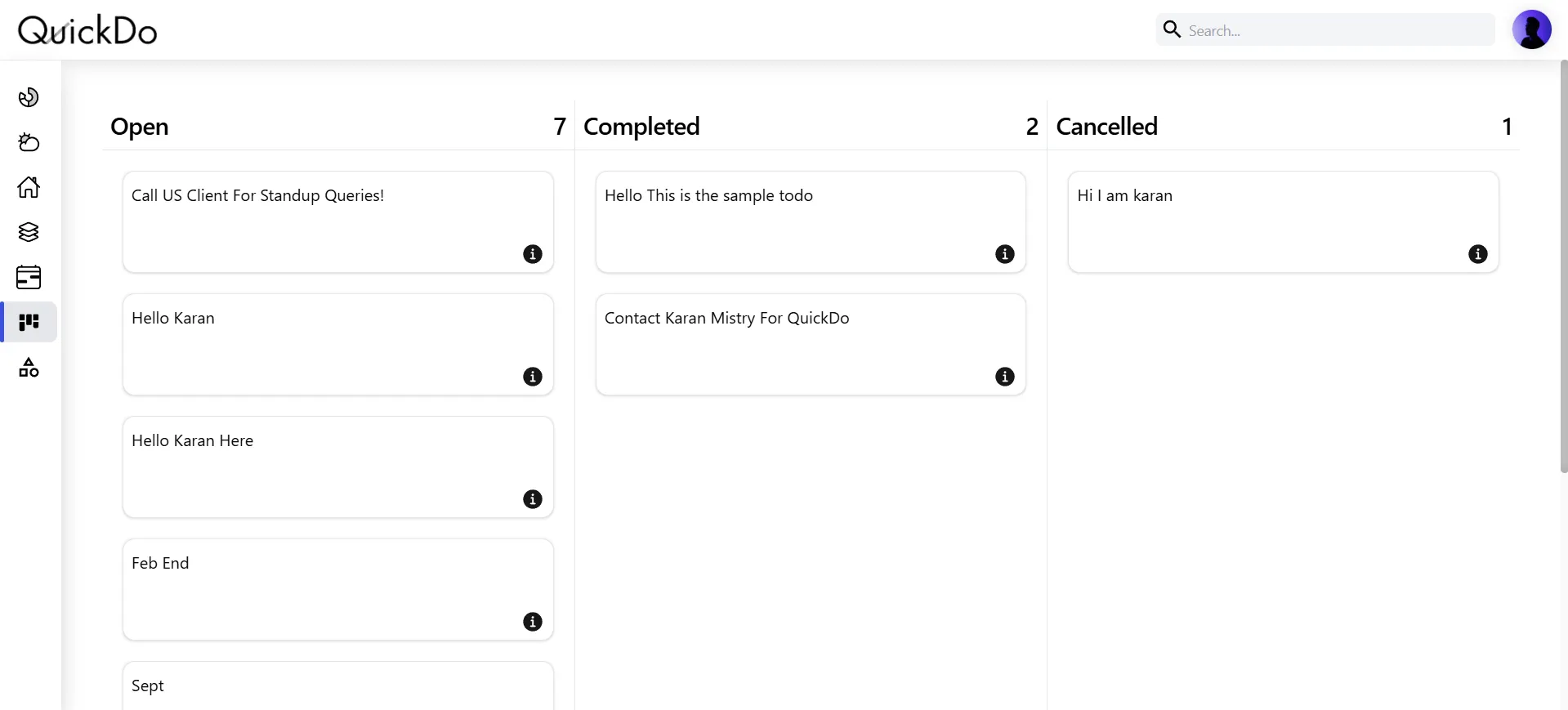View info for Contact Karan Mistry card
The height and width of the screenshot is (710, 1568).
point(1005,377)
